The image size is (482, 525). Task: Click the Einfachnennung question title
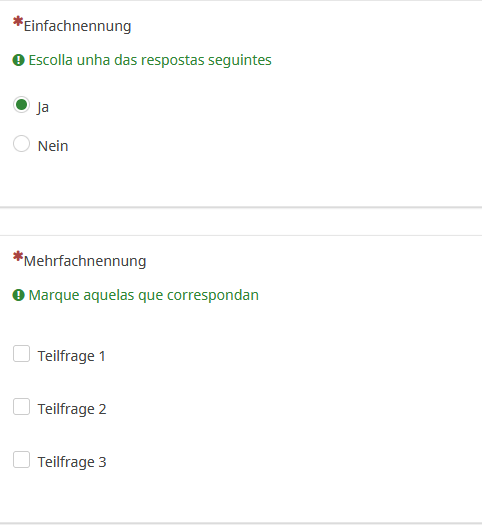click(77, 26)
